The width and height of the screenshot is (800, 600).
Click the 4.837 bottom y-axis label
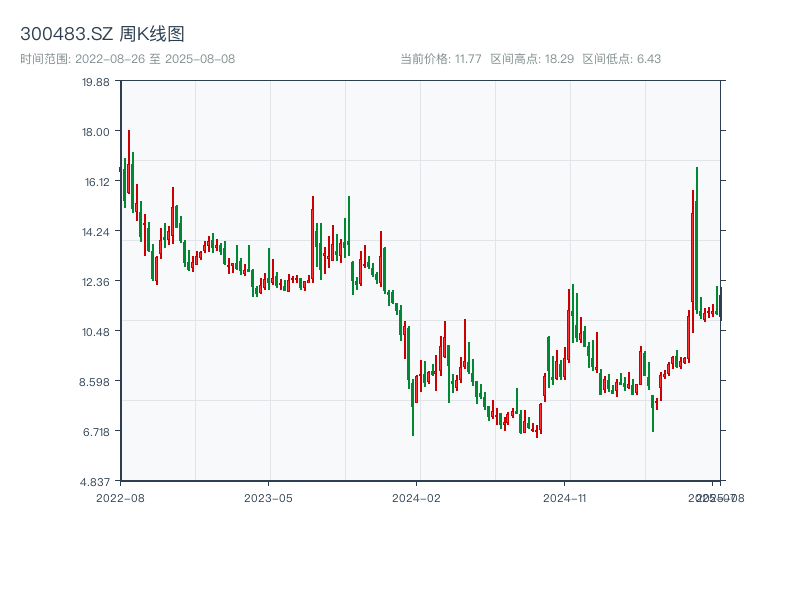point(96,482)
